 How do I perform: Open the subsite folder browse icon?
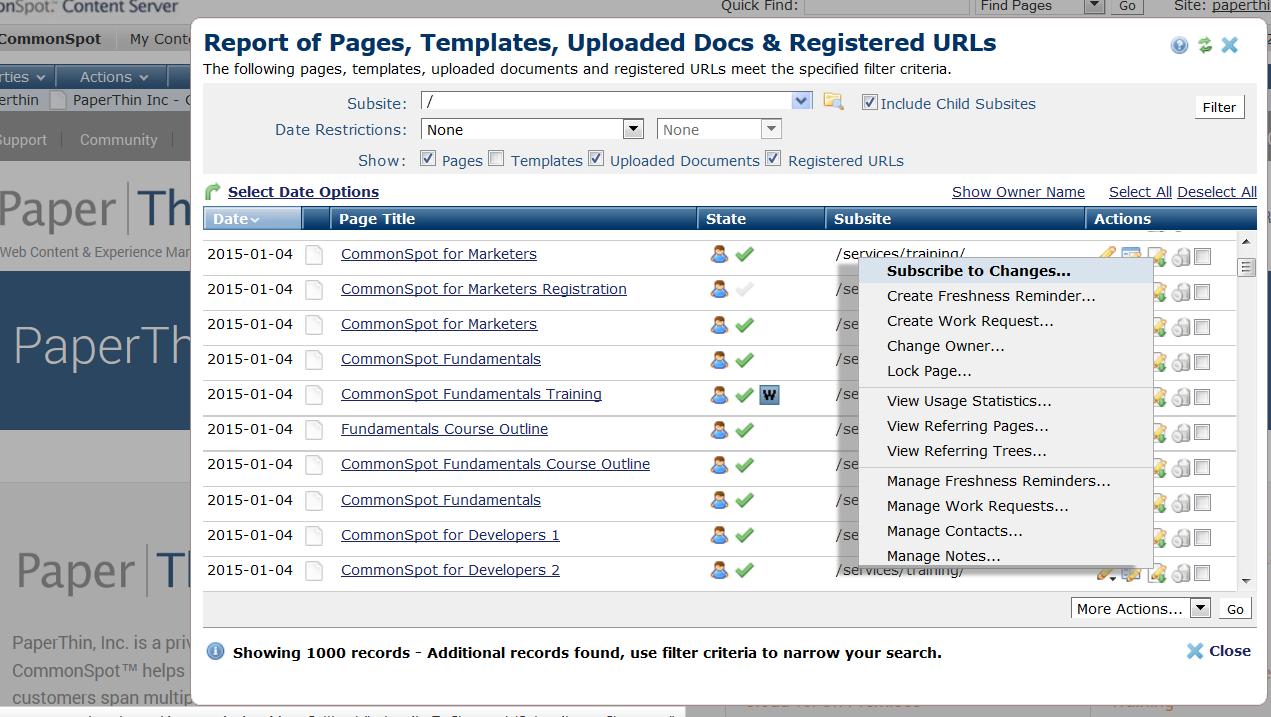[x=833, y=101]
